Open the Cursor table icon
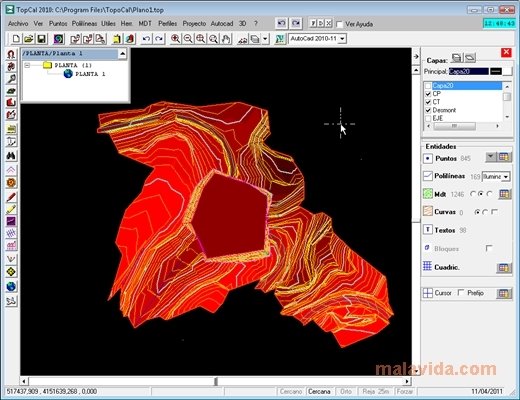Image resolution: width=520 pixels, height=400 pixels. coord(504,293)
